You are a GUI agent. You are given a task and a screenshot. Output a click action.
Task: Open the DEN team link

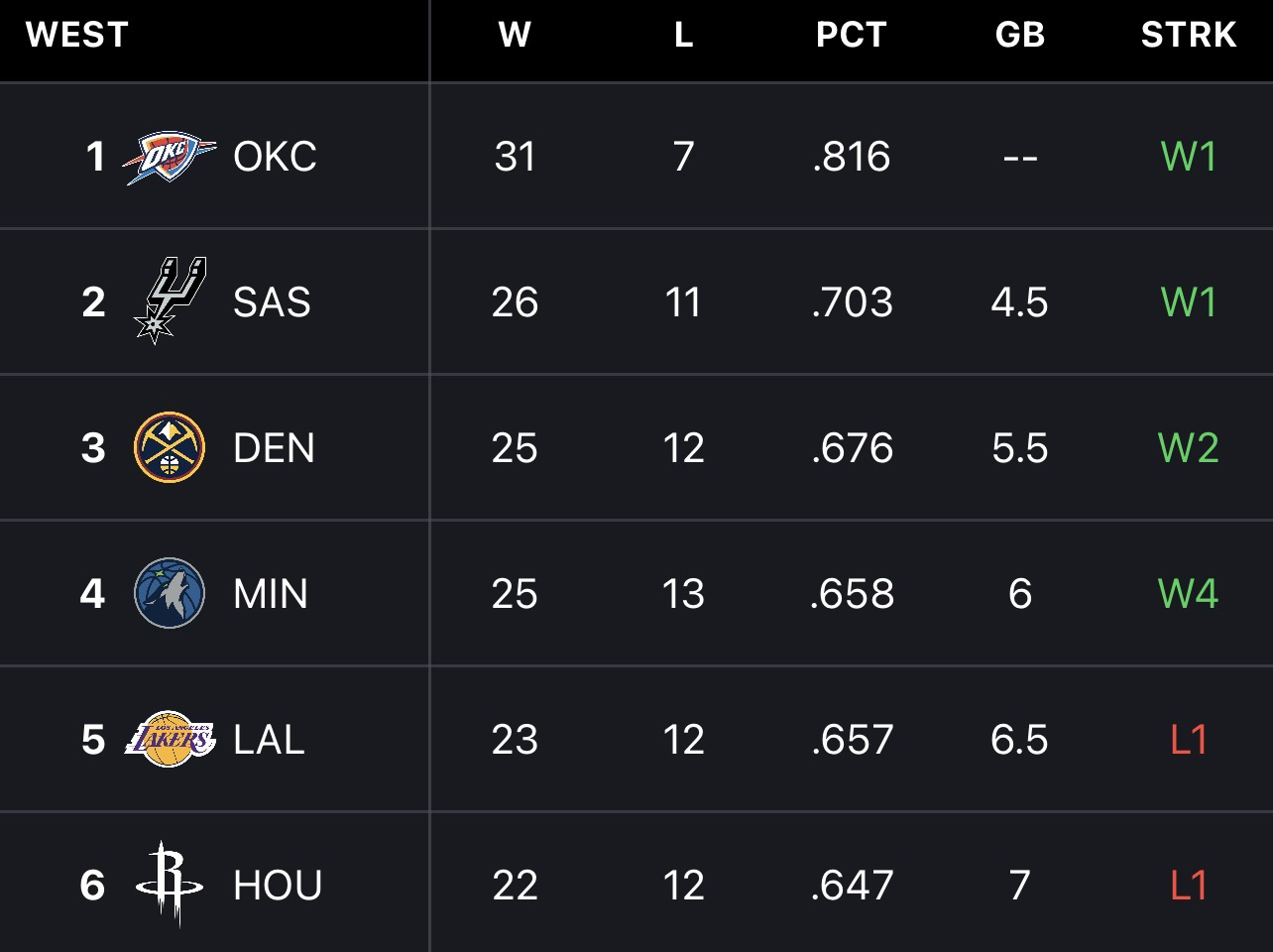[x=274, y=448]
